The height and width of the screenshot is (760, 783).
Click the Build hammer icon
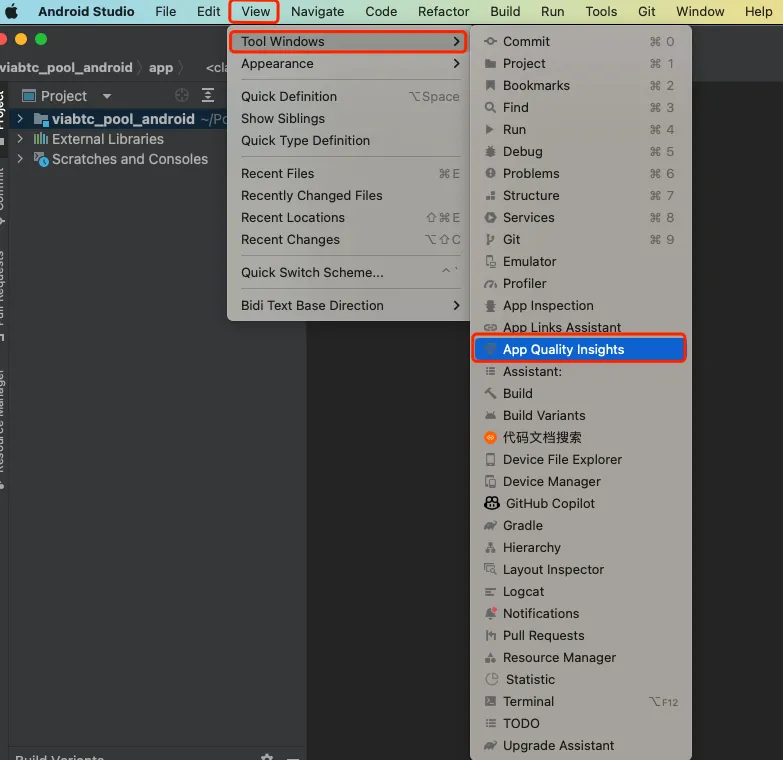[x=490, y=393]
